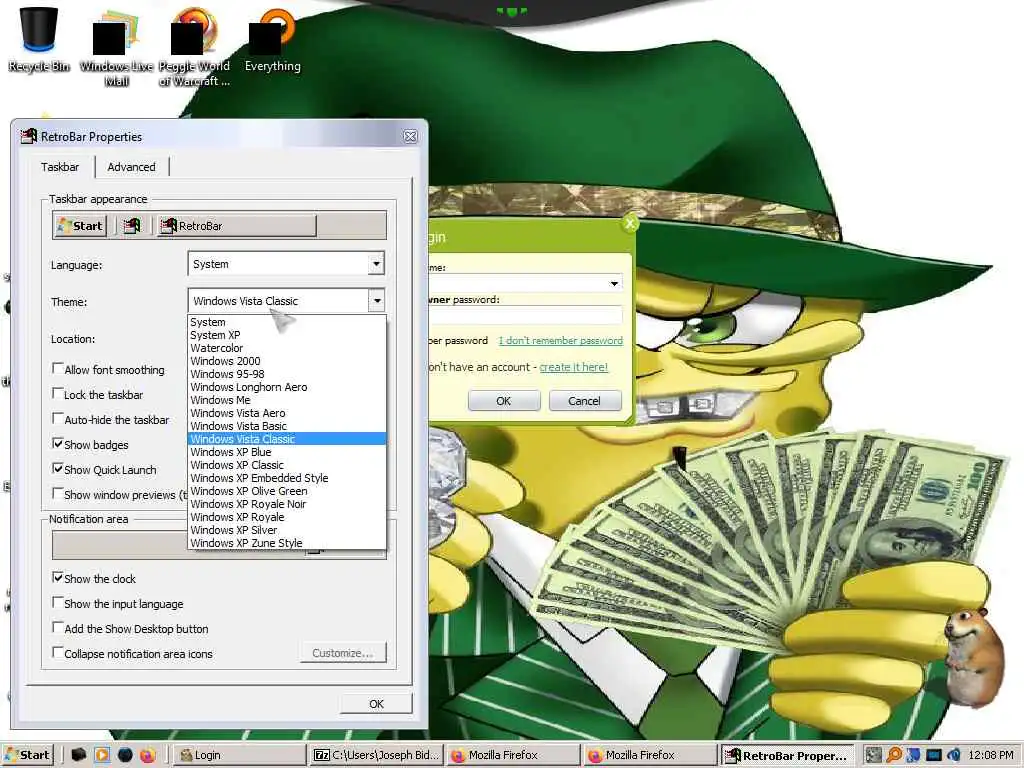The width and height of the screenshot is (1024, 768).
Task: Click the RetroBar icon in the preview Quick Launch
Action: (x=132, y=225)
